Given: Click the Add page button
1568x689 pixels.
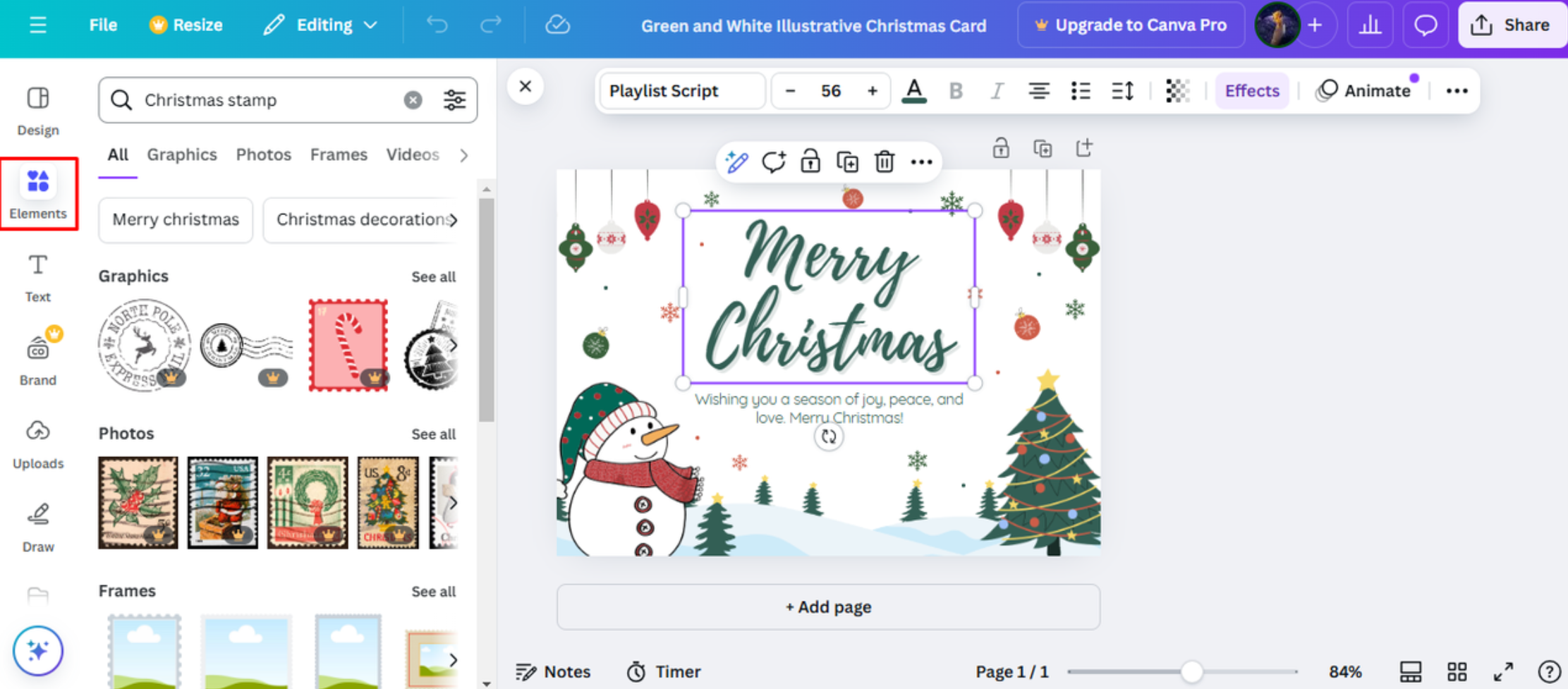Looking at the screenshot, I should pyautogui.click(x=827, y=606).
